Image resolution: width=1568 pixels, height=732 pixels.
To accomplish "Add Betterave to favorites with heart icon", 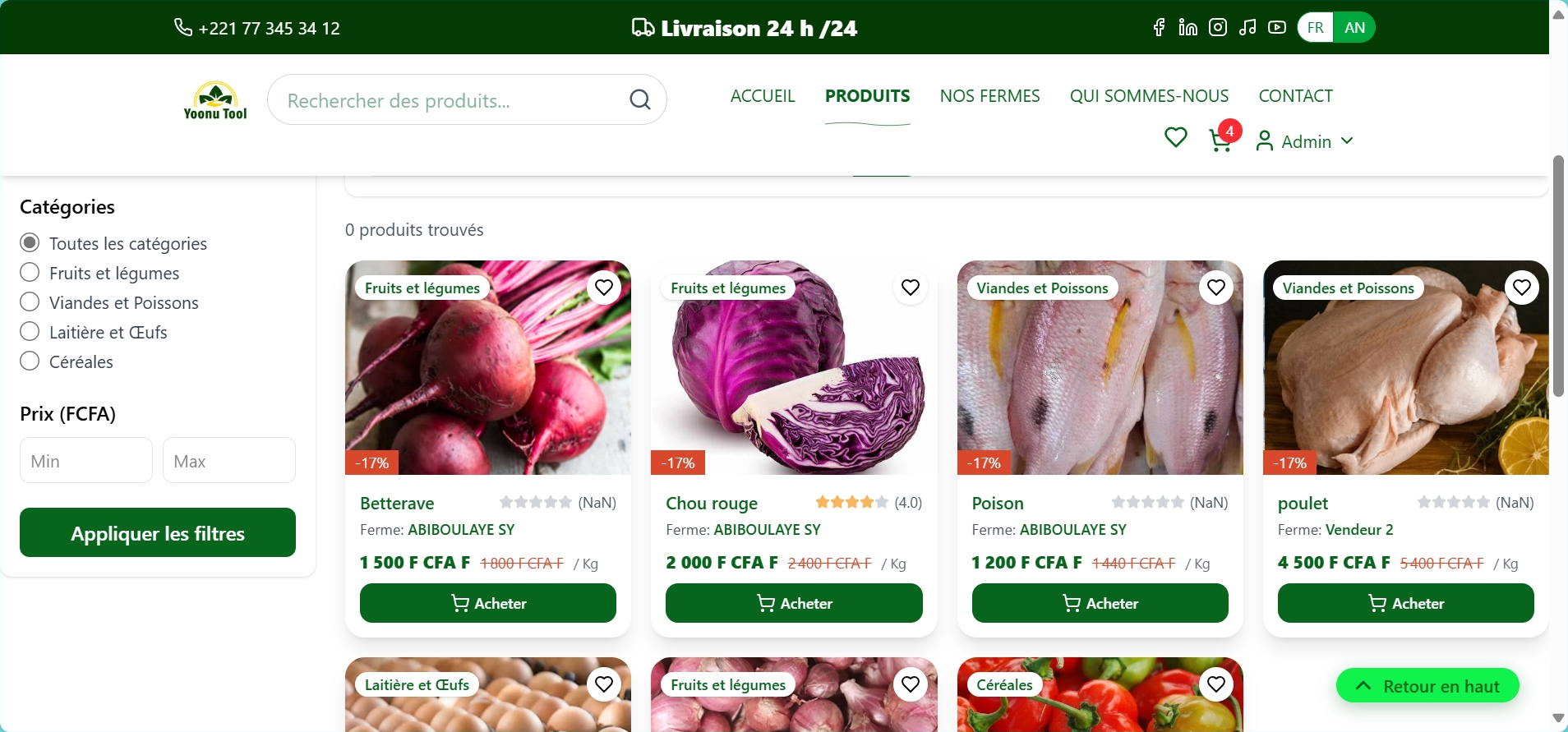I will (x=604, y=288).
